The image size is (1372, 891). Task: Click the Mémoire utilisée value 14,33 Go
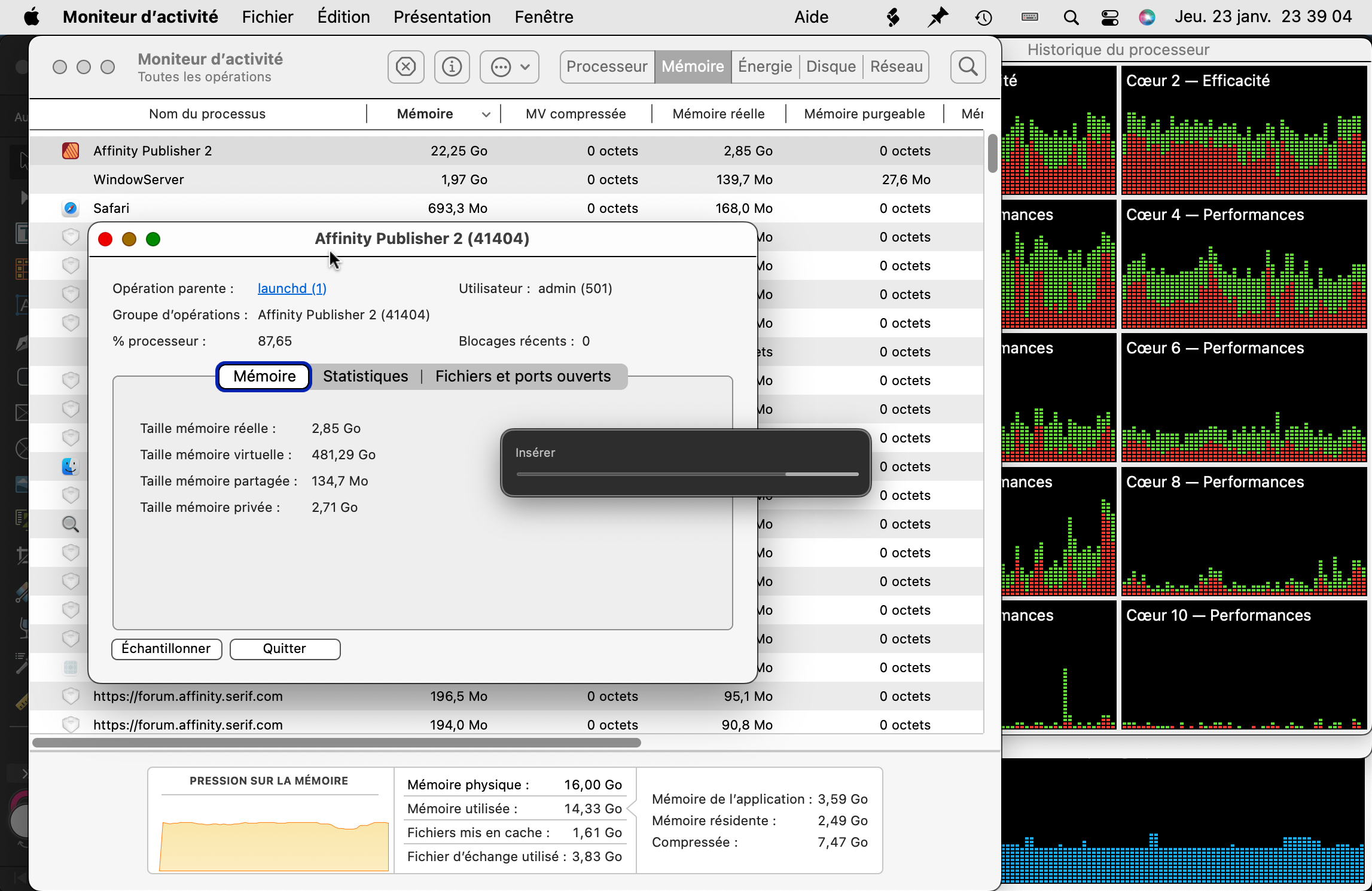point(593,808)
